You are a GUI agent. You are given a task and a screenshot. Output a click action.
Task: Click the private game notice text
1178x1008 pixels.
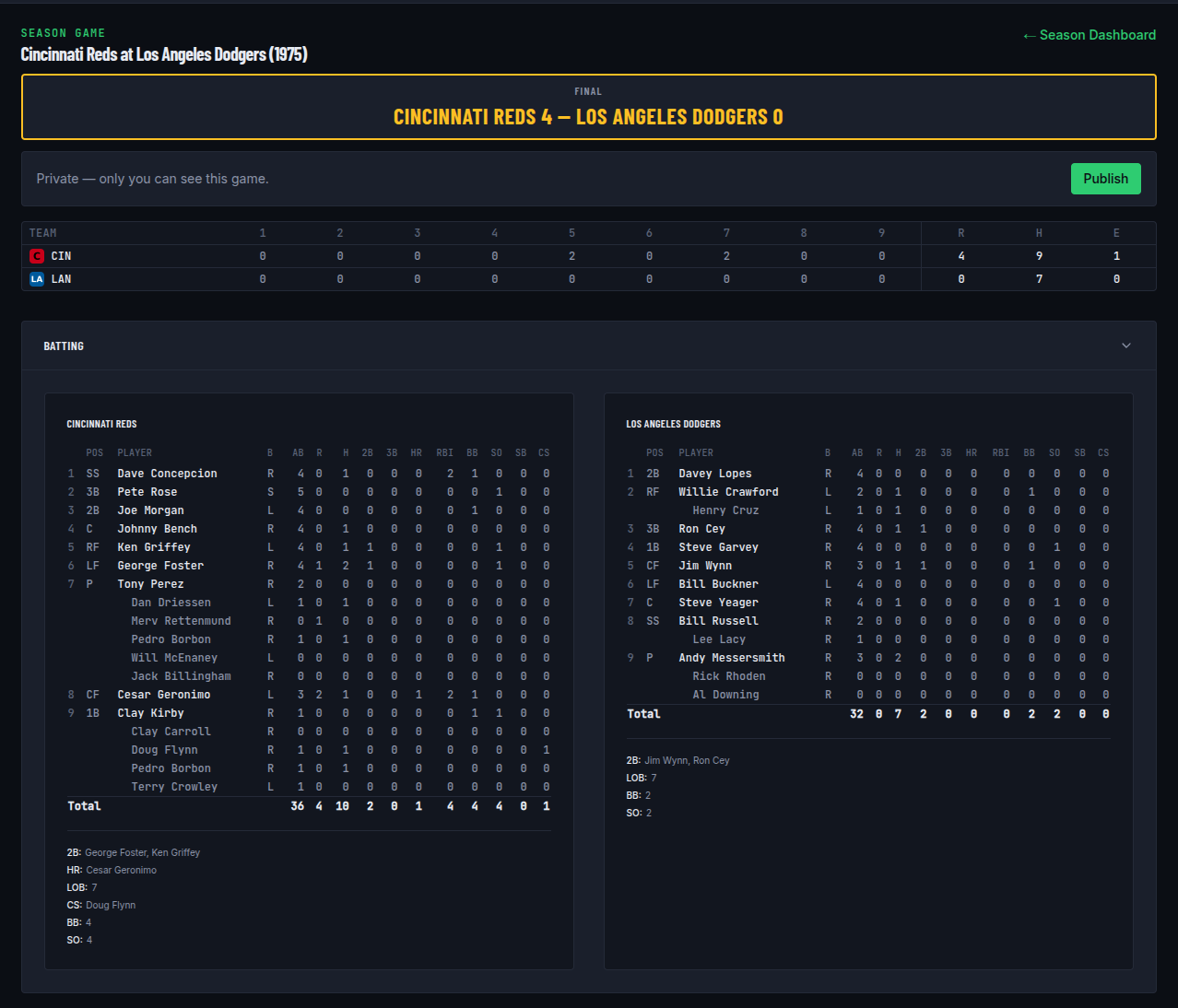point(152,179)
